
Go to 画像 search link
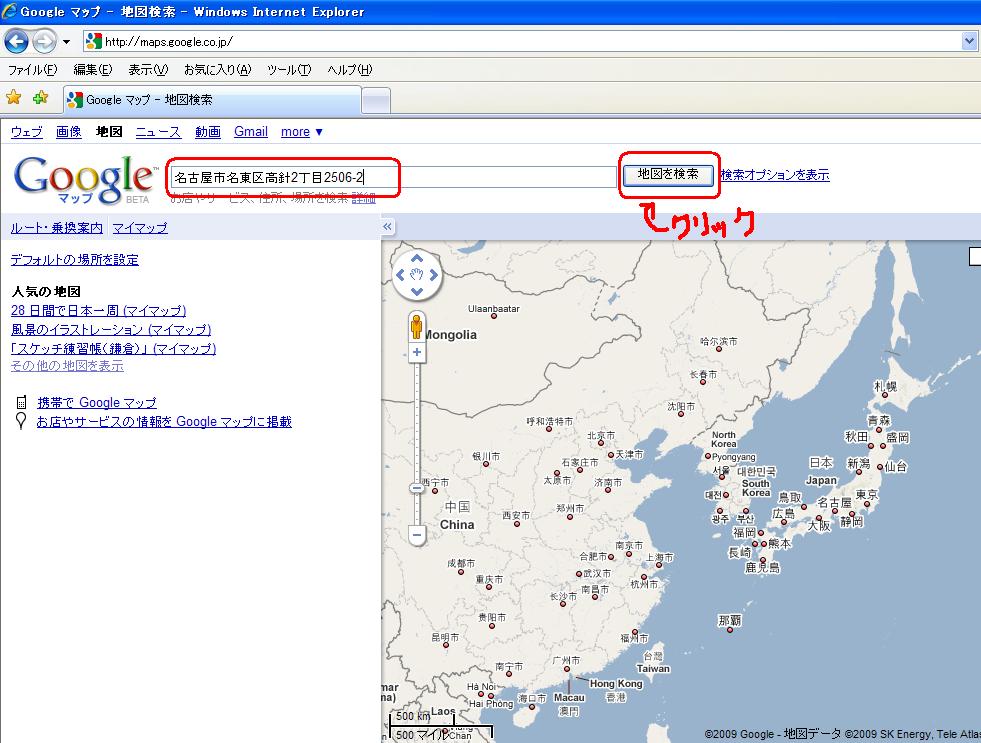68,132
